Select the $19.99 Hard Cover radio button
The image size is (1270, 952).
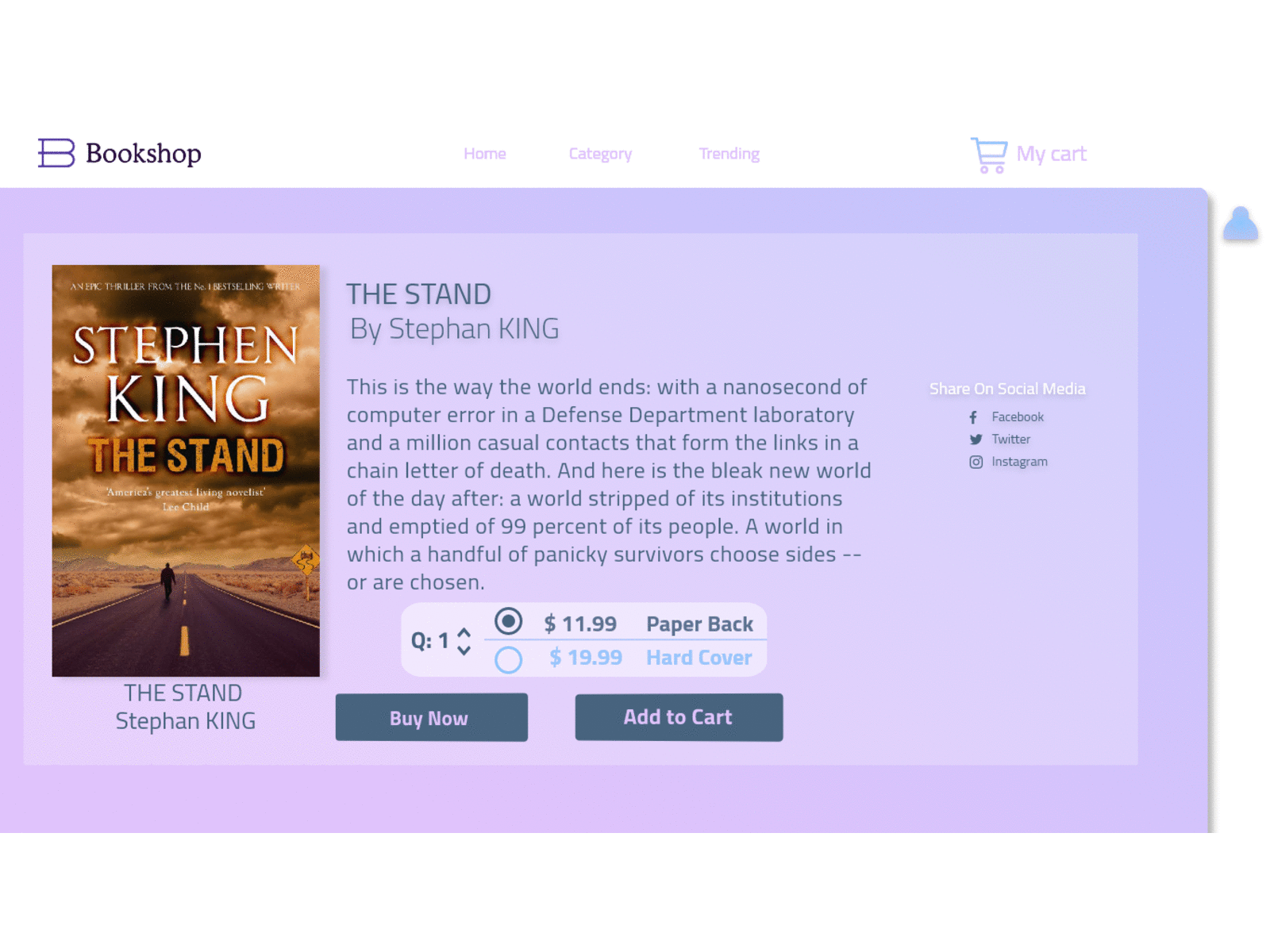508,659
